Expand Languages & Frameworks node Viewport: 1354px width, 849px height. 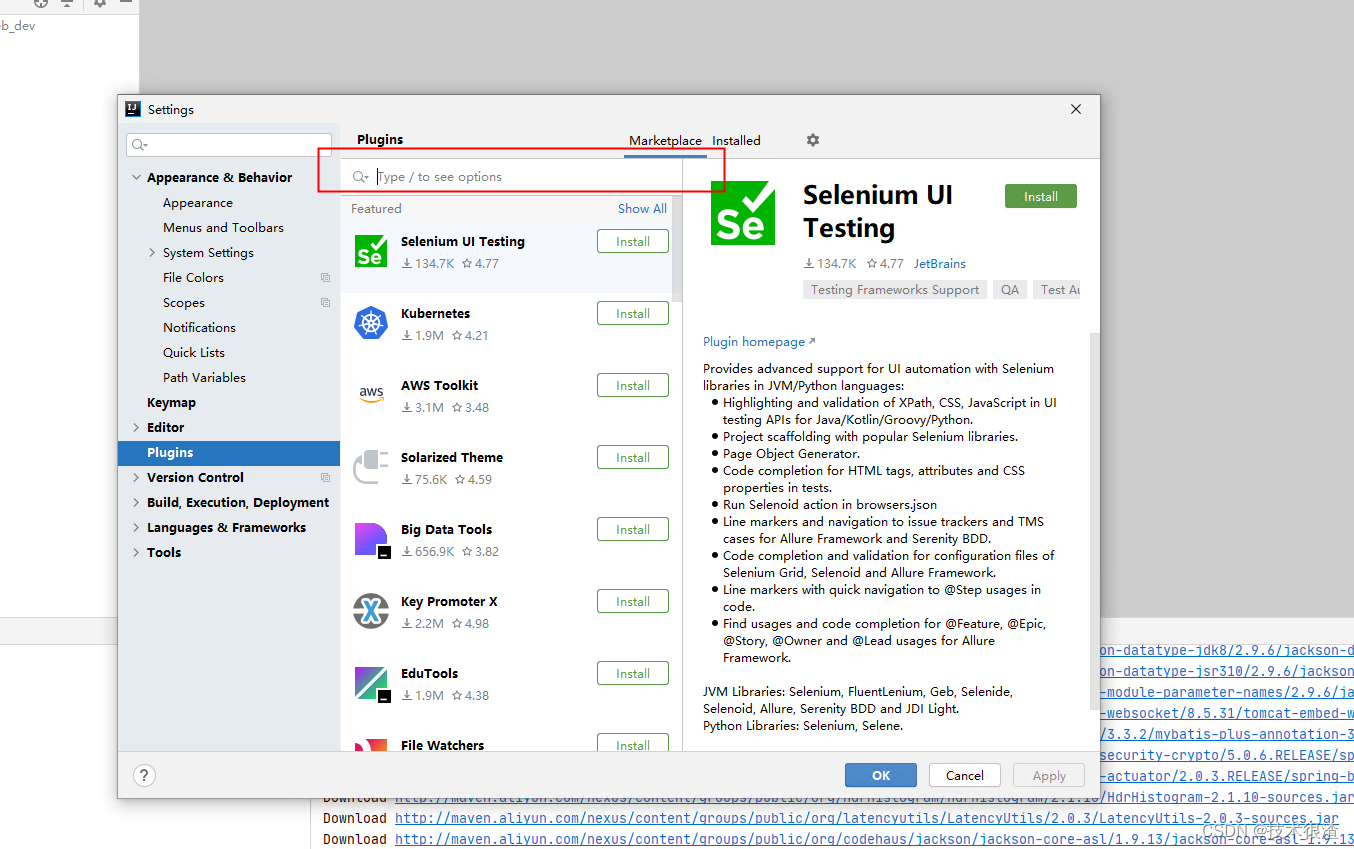pyautogui.click(x=136, y=528)
